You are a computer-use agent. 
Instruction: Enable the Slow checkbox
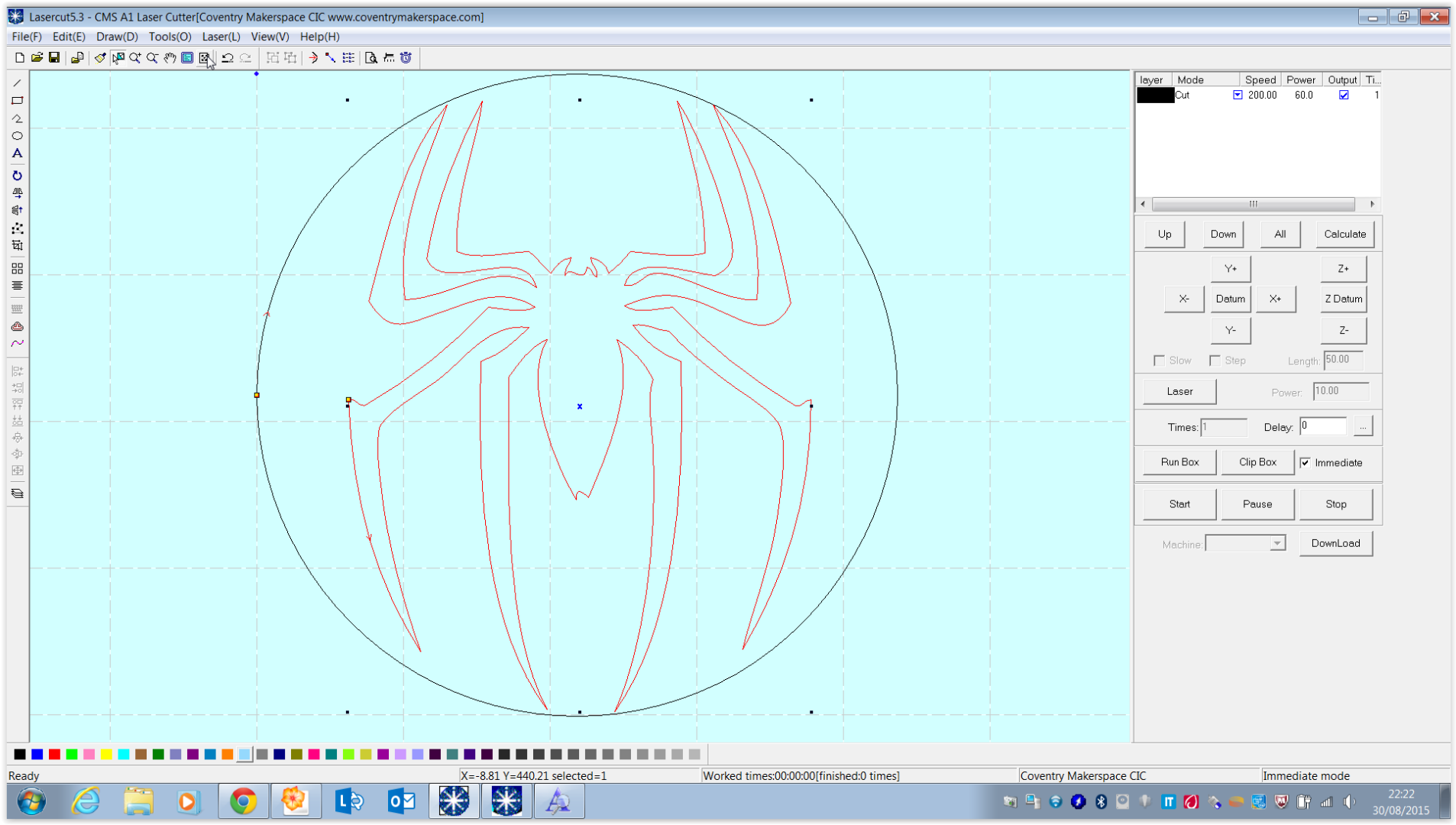(x=1160, y=361)
